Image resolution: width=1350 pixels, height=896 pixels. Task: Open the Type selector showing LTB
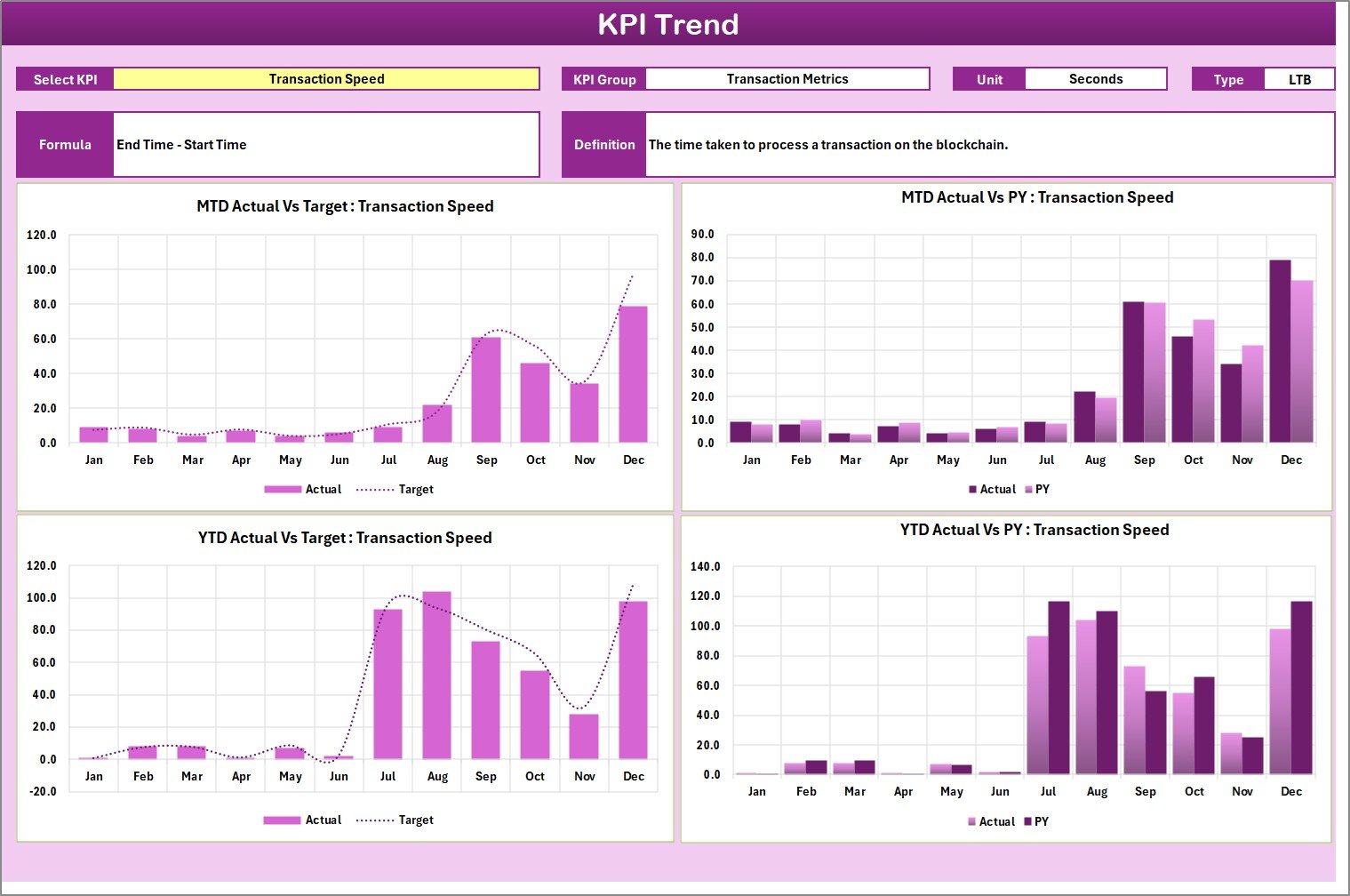(x=1299, y=78)
